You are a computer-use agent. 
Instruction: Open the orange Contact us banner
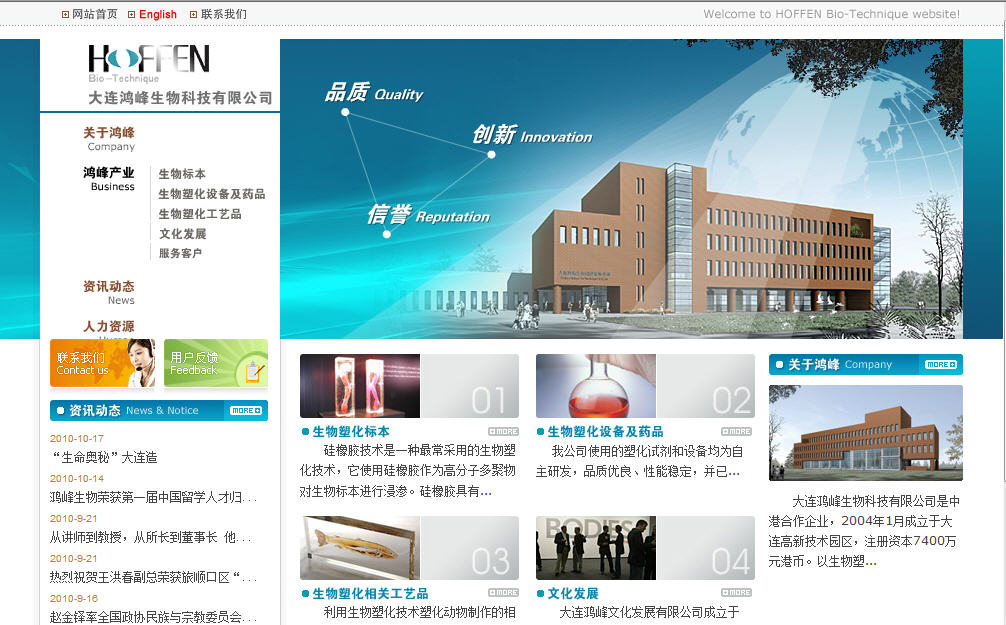(x=103, y=363)
